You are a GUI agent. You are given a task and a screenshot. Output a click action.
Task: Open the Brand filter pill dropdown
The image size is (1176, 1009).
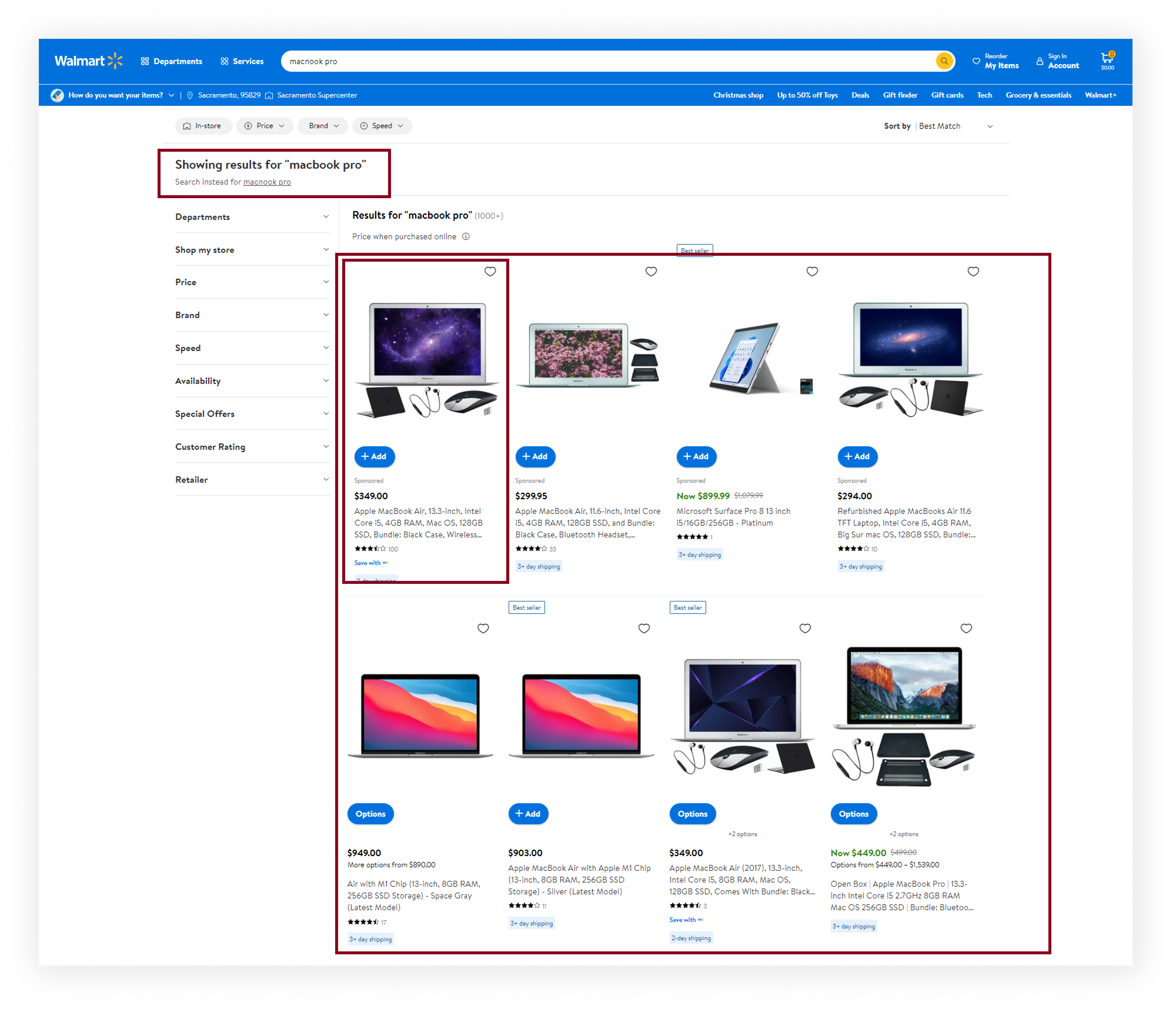click(323, 126)
